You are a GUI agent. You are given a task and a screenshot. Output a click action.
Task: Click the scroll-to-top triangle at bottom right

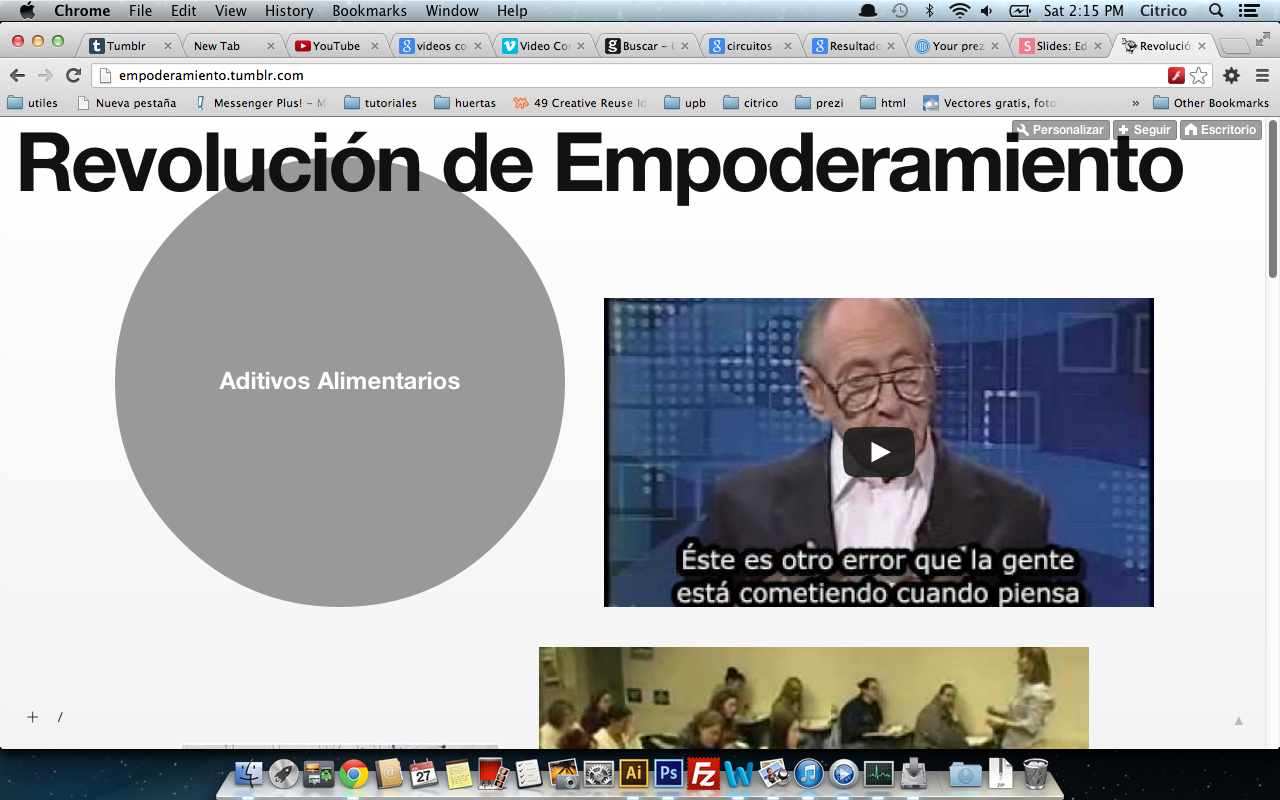(x=1239, y=720)
